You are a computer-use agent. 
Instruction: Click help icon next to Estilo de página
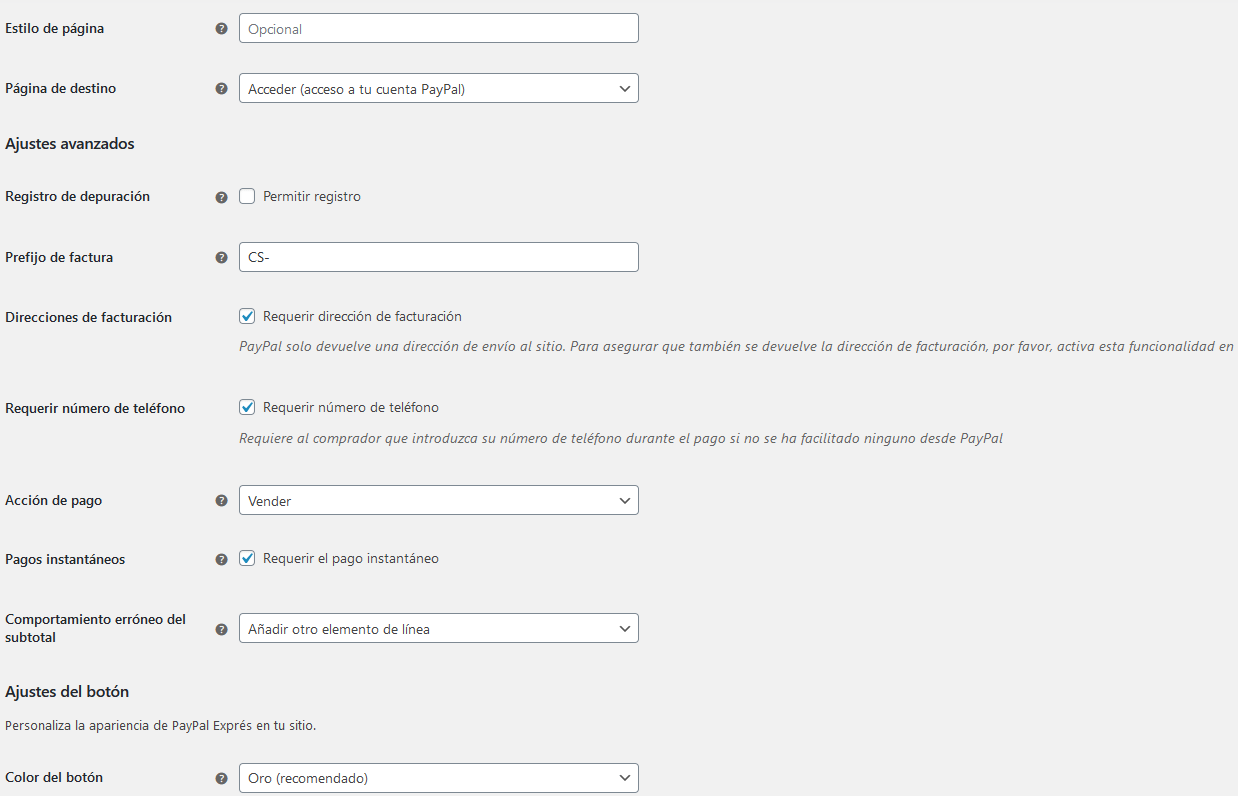[222, 28]
